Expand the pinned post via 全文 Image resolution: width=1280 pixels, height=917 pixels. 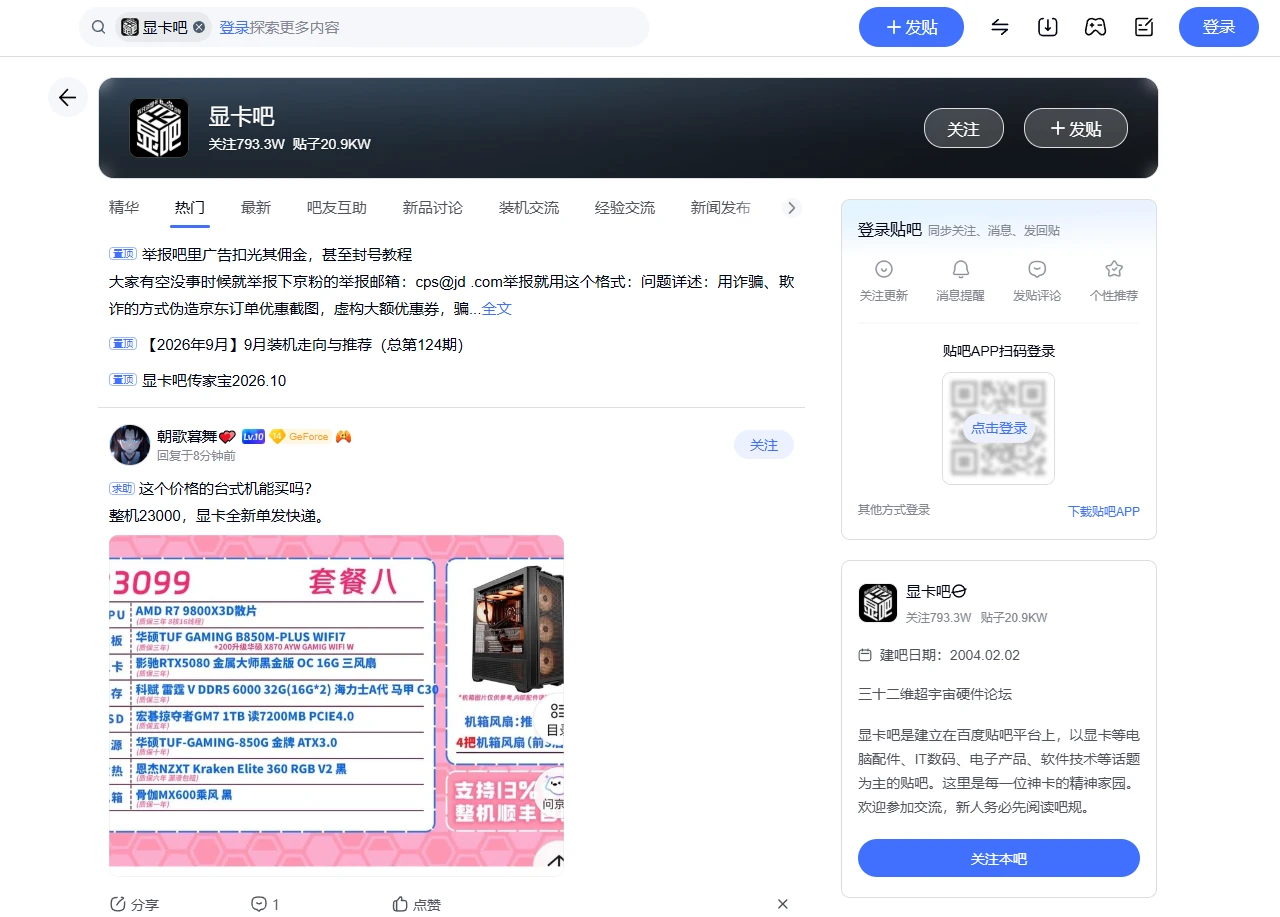tap(497, 309)
